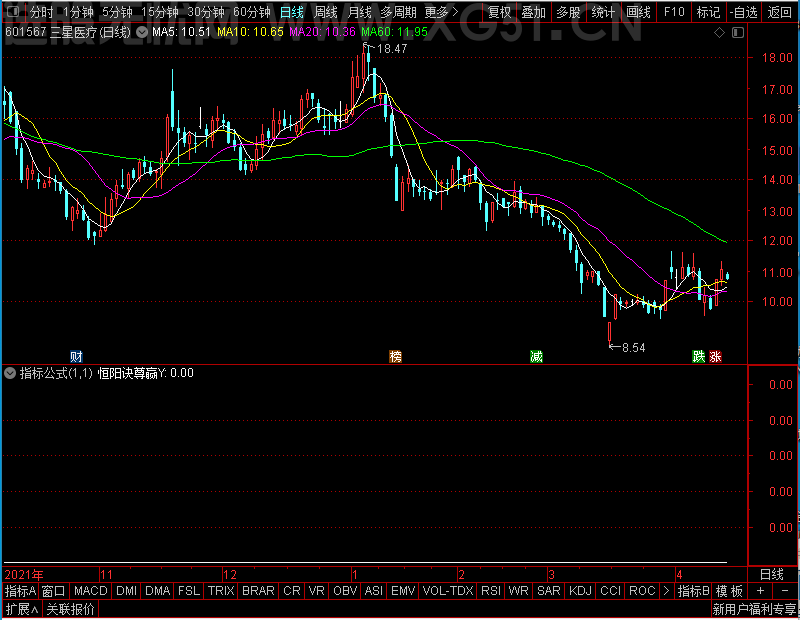Switch indicator to VR
Image resolution: width=800 pixels, height=620 pixels.
pyautogui.click(x=317, y=591)
